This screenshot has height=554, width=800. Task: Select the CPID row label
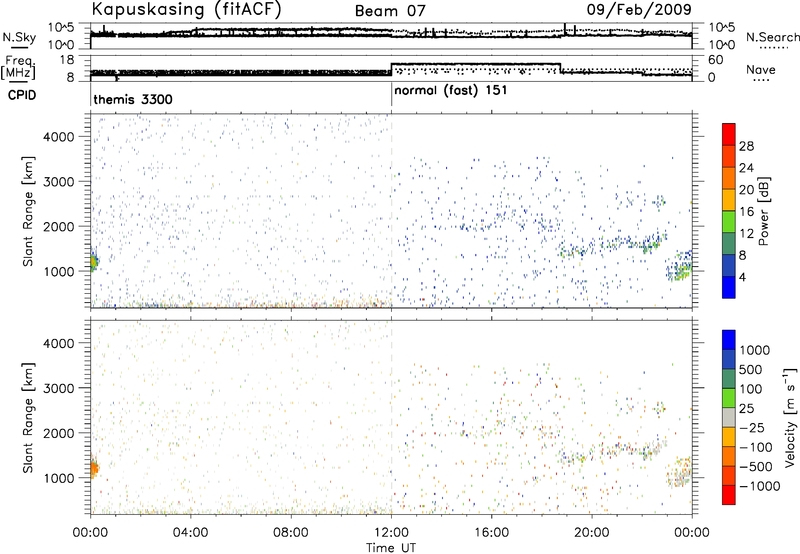(22, 95)
